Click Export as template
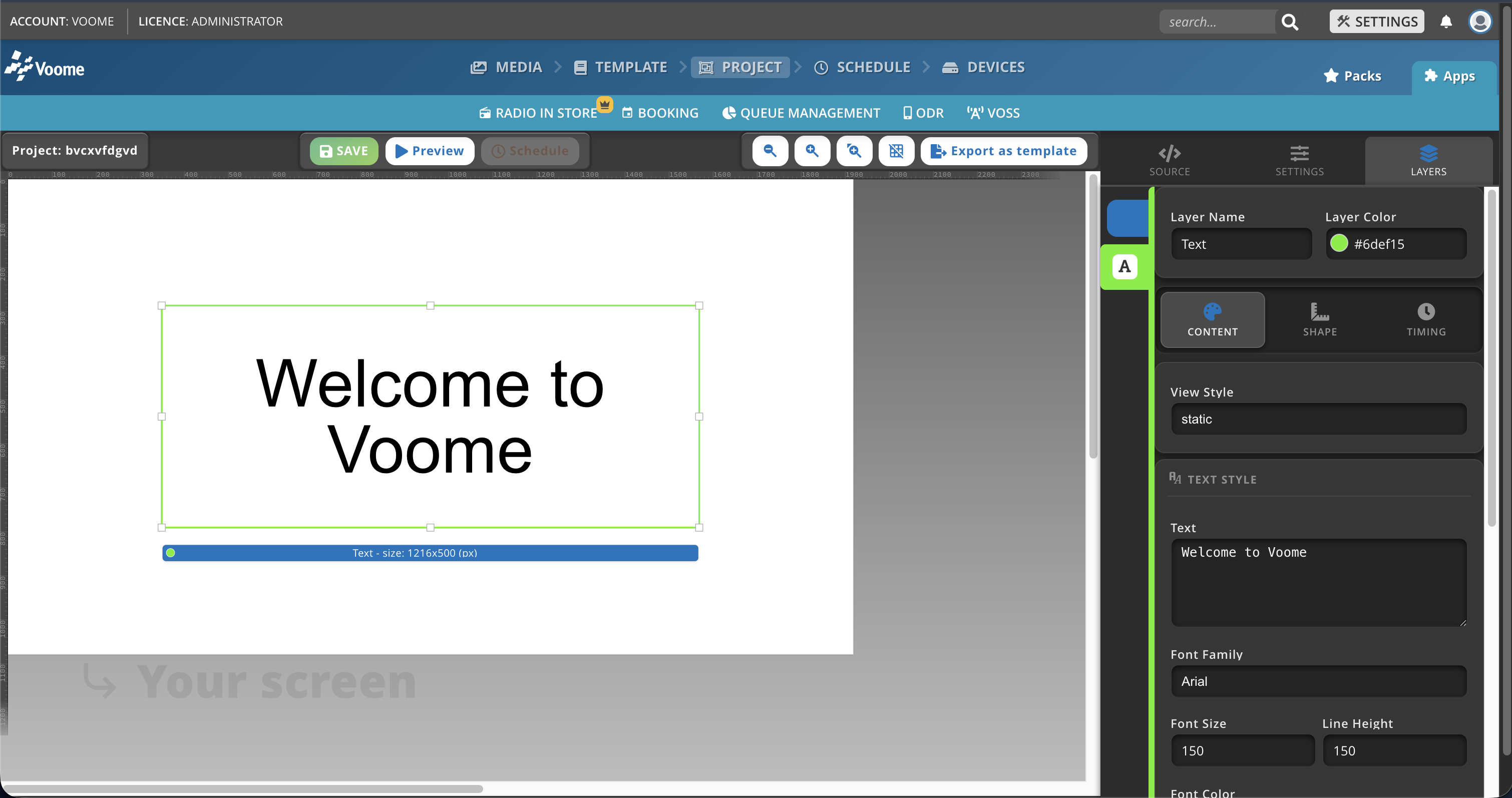Image resolution: width=1512 pixels, height=798 pixels. (1004, 151)
